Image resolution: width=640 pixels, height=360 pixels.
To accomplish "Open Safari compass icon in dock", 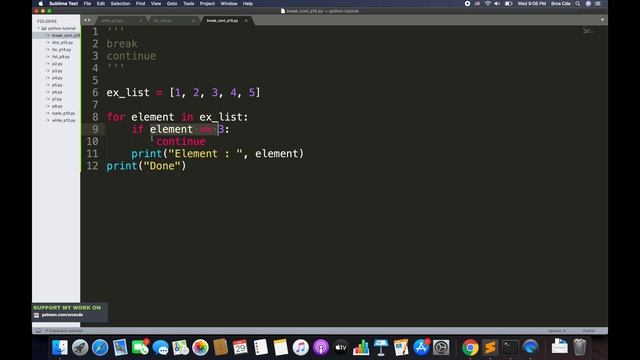I will coord(100,347).
